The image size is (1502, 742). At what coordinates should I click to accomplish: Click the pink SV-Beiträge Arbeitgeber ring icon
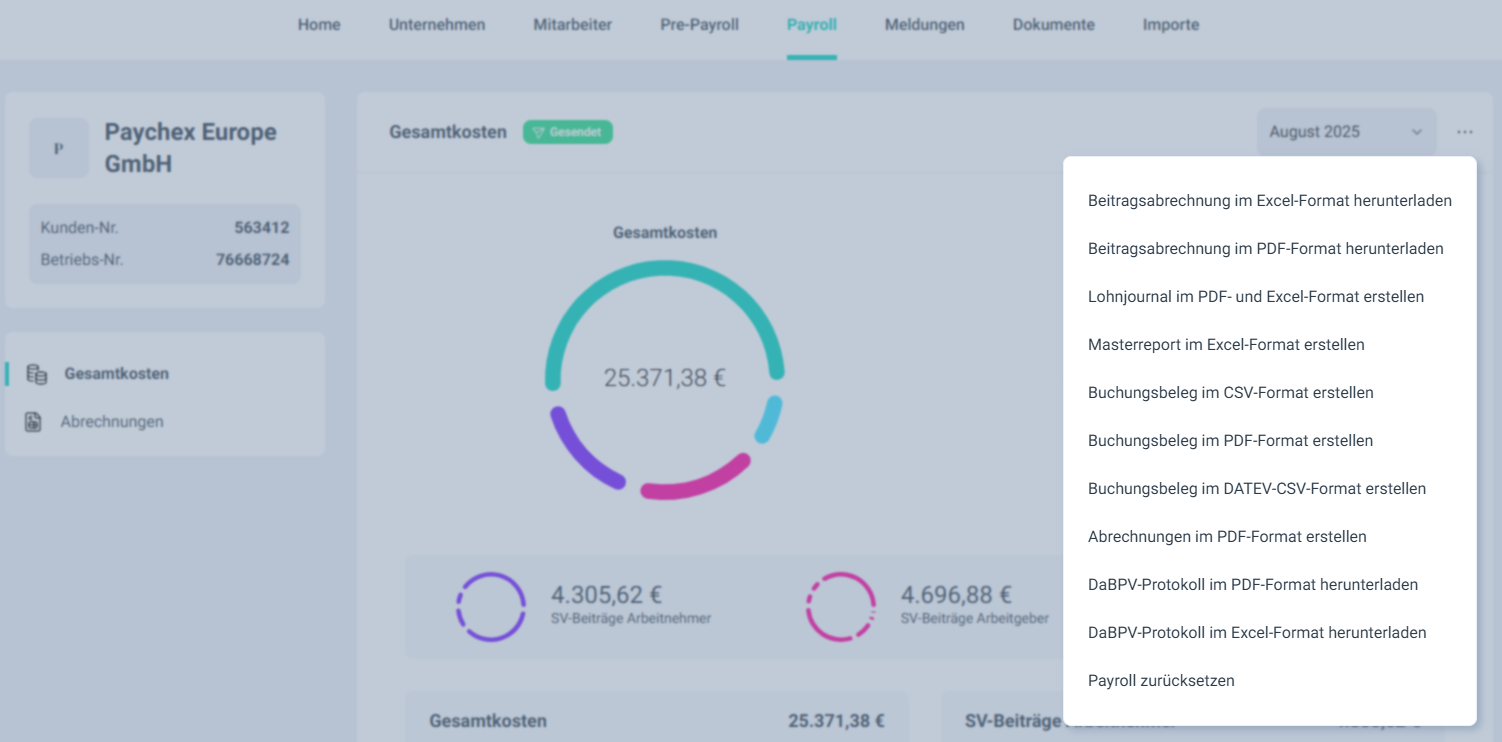(840, 606)
